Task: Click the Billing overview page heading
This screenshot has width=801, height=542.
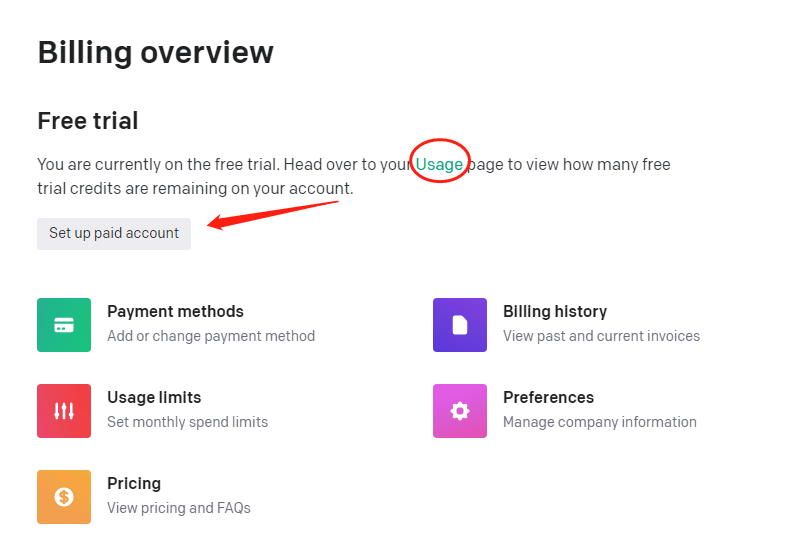Action: point(155,52)
